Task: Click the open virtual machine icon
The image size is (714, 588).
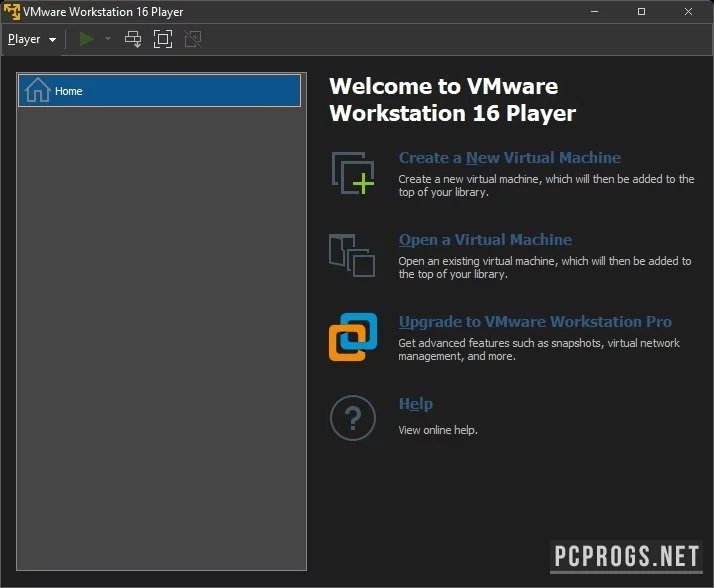Action: 352,255
